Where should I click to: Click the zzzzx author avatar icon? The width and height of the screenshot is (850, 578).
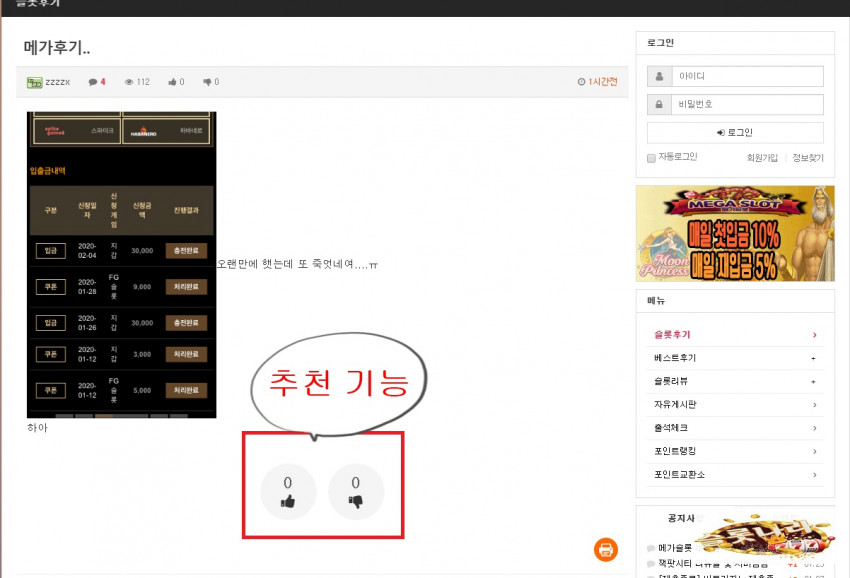coord(35,82)
